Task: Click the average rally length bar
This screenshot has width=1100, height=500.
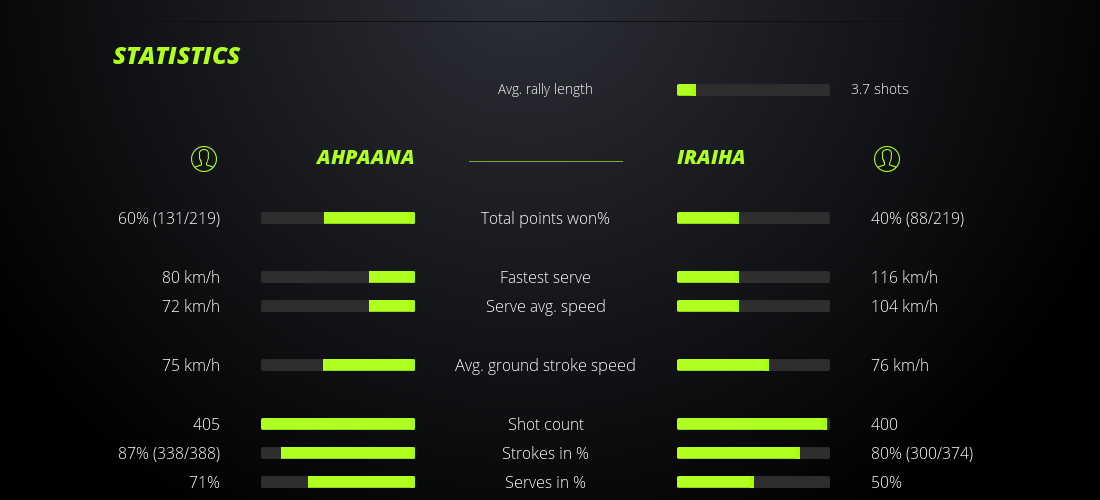Action: click(753, 90)
